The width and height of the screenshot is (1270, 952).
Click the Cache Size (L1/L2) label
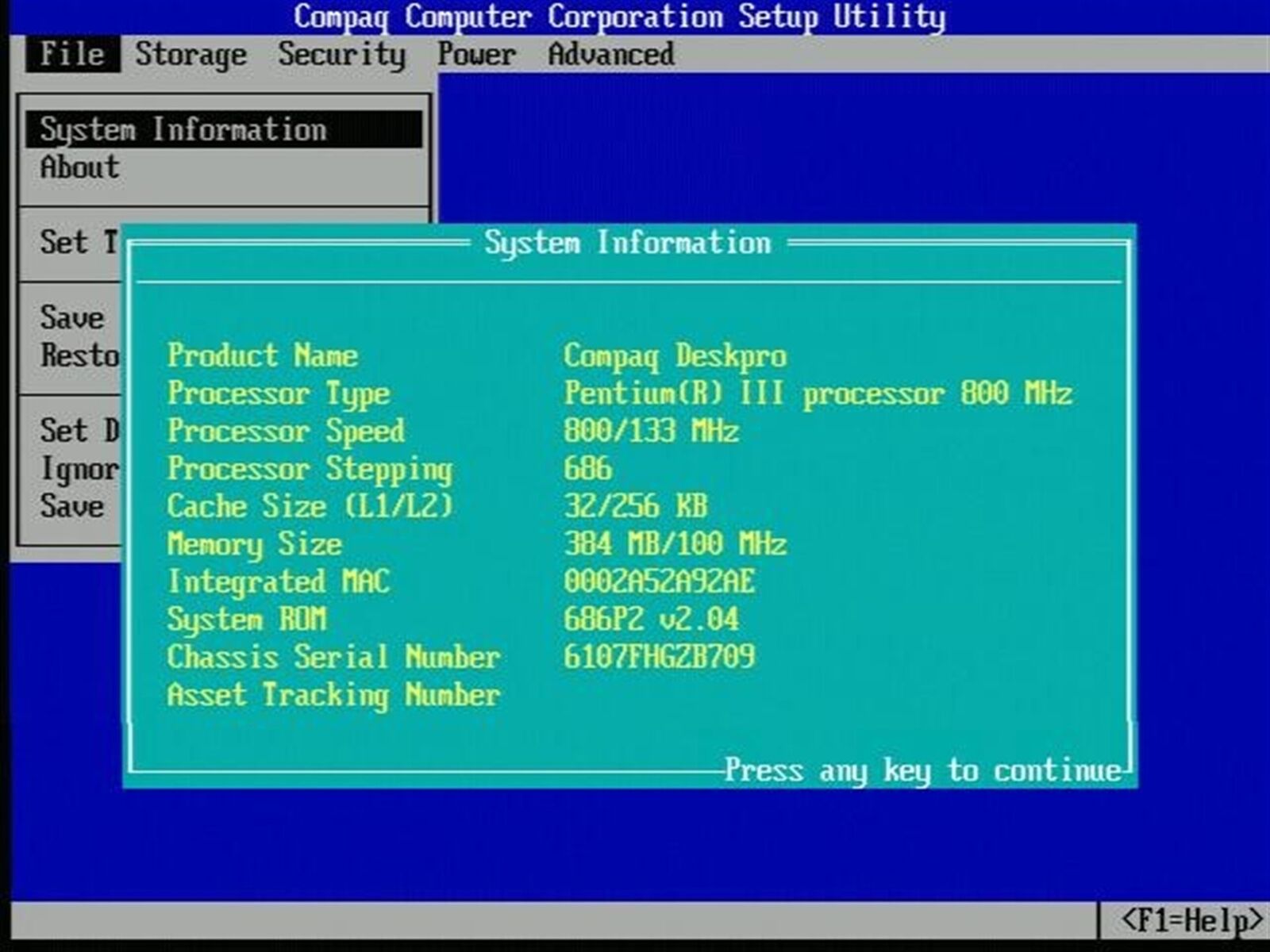310,506
